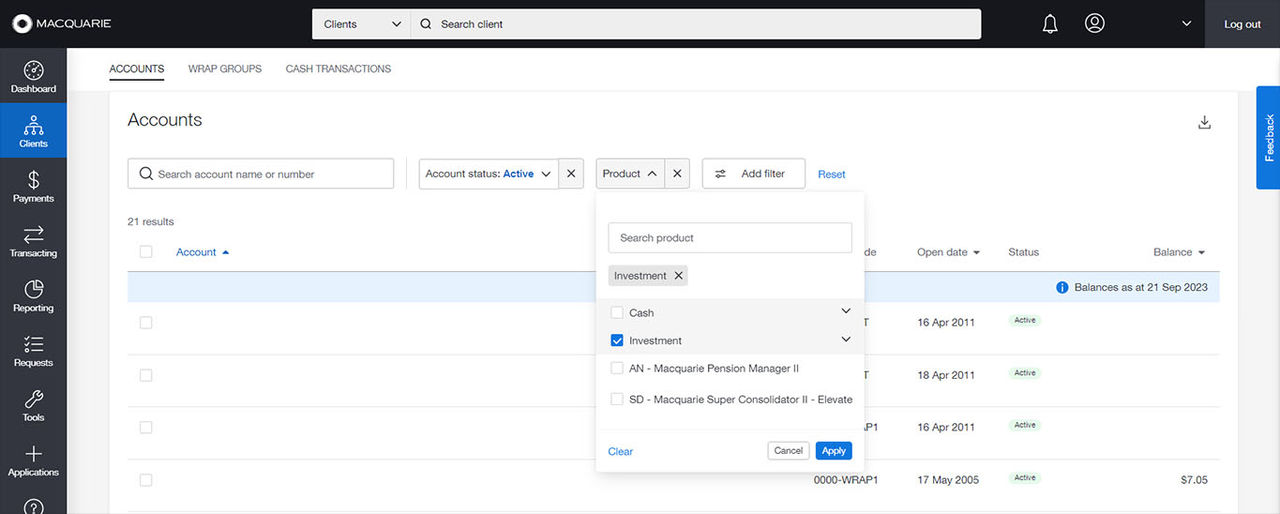
Task: Select the row dated 17 May 2005
Action: click(x=146, y=479)
